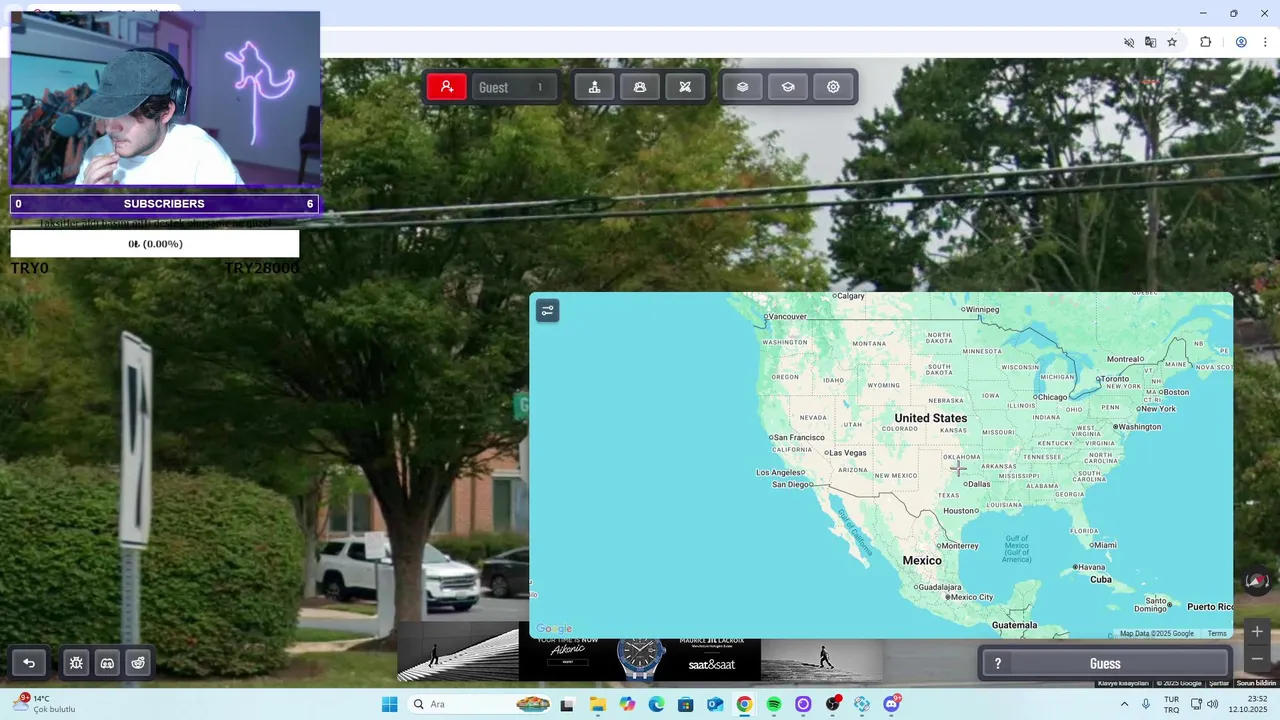This screenshot has height=720, width=1280.
Task: Click the Klavye kısayolları map link
Action: pos(1123,683)
